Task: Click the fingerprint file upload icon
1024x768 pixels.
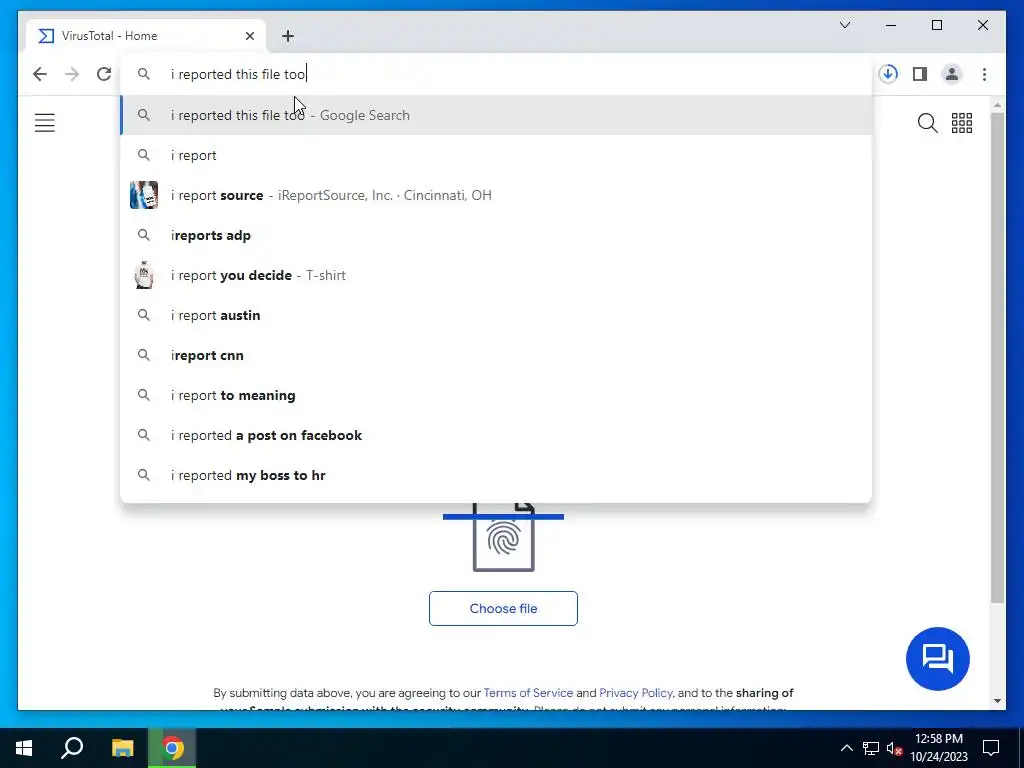Action: tap(504, 539)
